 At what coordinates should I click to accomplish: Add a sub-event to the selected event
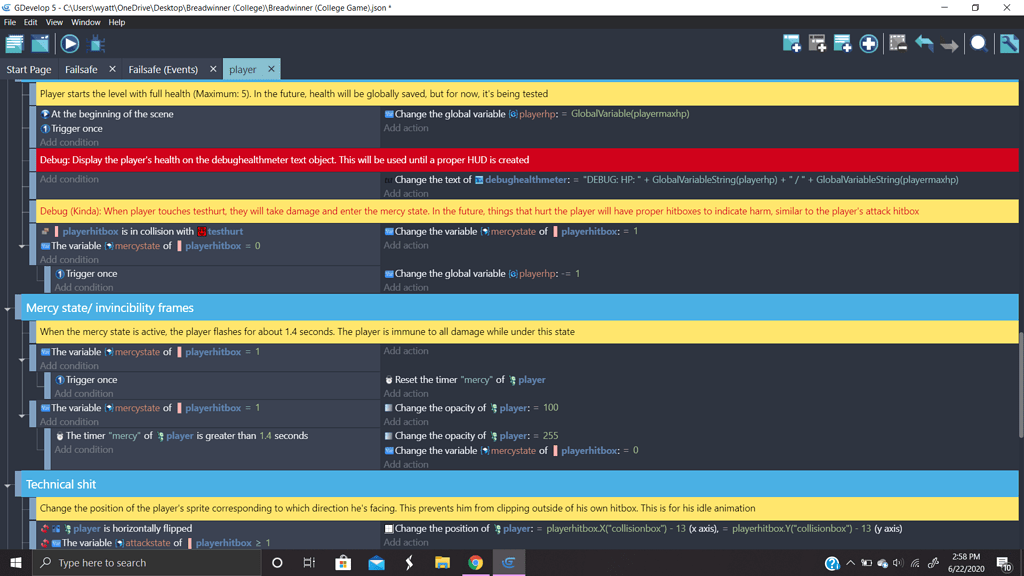[817, 43]
